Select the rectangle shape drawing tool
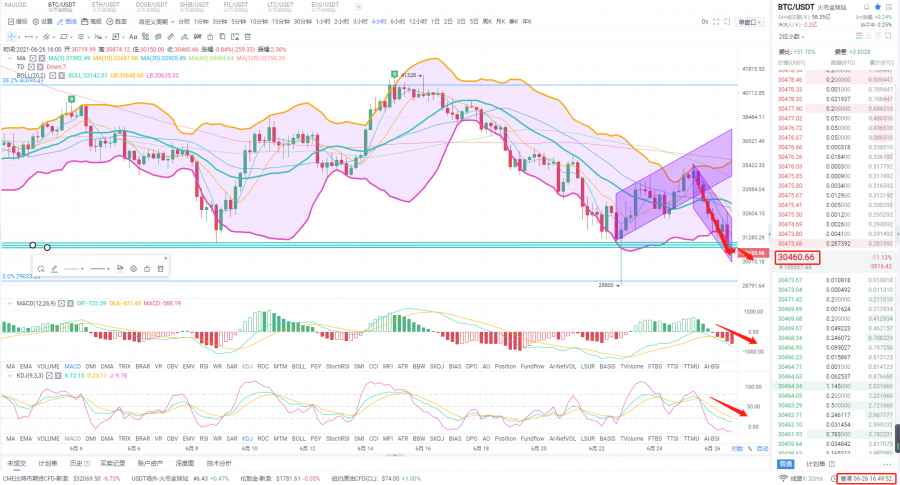The width and height of the screenshot is (900, 485). 64,37
